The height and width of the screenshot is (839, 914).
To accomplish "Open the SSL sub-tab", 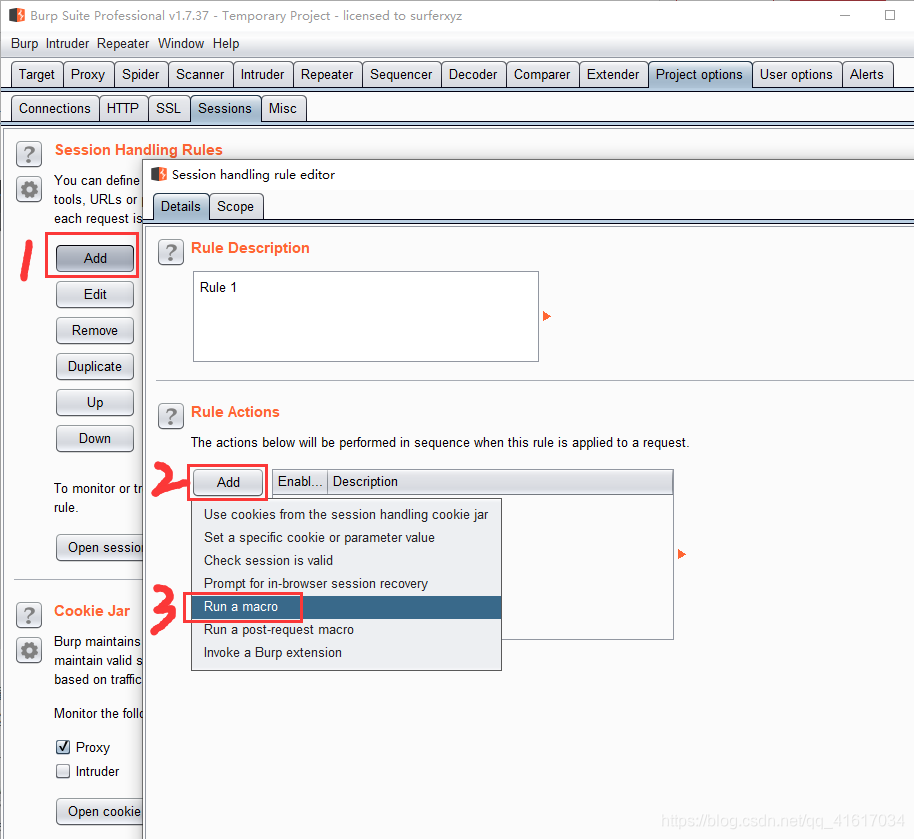I will (x=168, y=108).
